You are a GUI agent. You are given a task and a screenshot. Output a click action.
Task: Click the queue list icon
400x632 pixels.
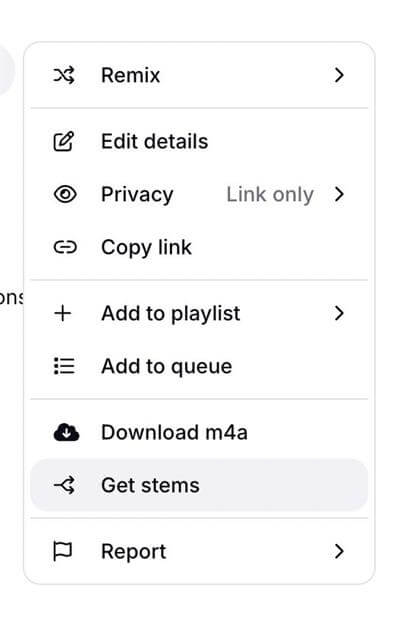(64, 366)
